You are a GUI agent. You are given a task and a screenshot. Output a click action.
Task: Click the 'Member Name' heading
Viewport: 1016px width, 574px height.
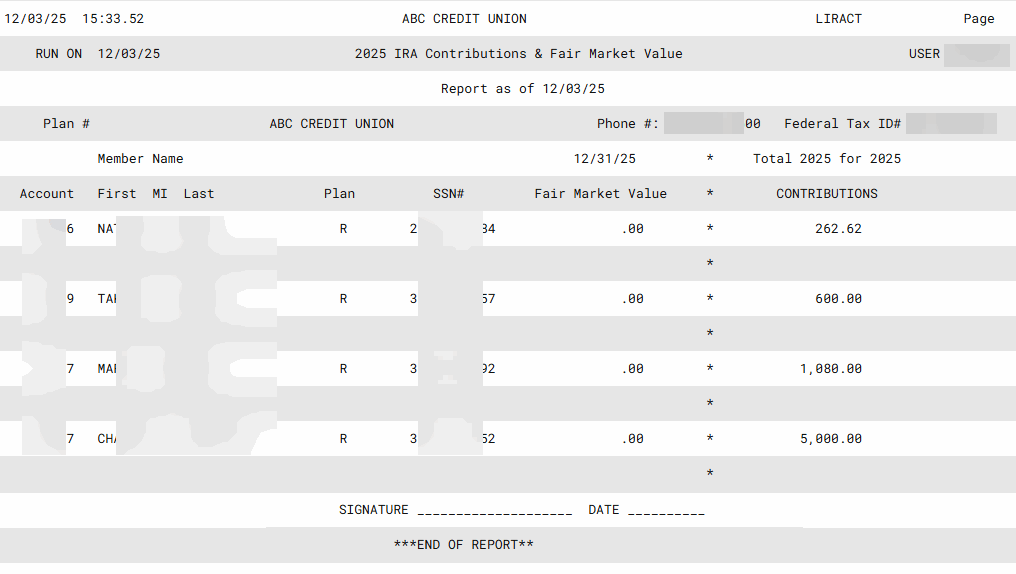tap(140, 159)
